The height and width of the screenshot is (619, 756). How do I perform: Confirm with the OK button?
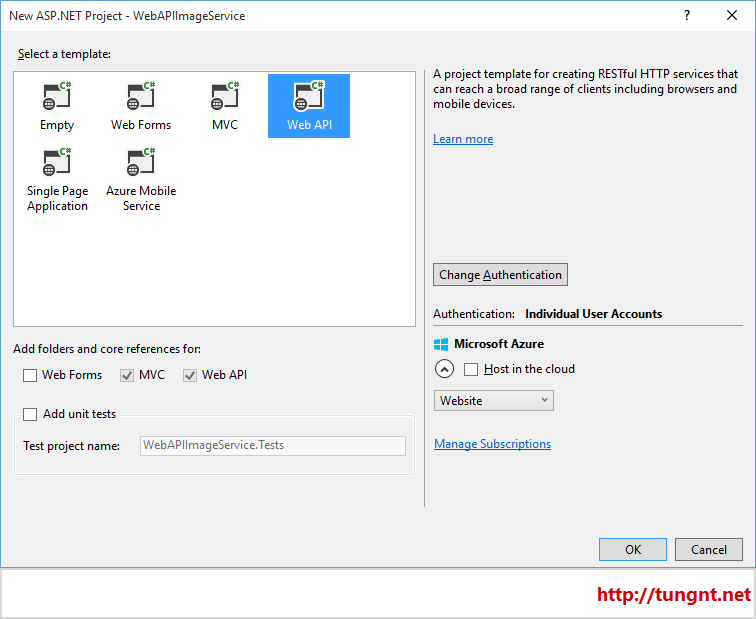633,550
